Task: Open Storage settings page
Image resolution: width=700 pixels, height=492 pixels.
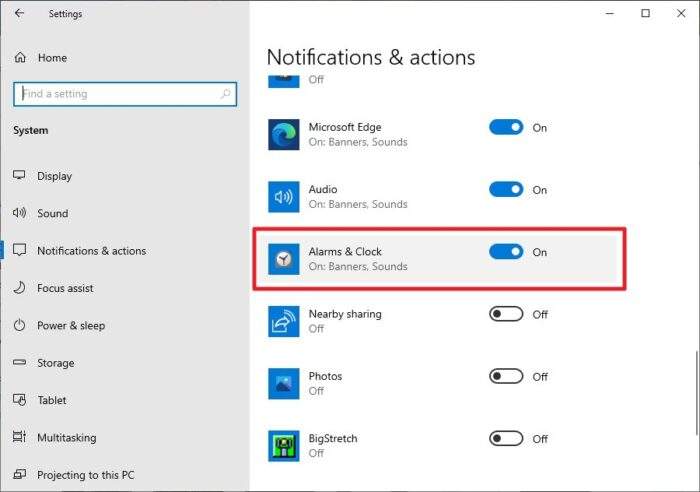Action: [125, 363]
